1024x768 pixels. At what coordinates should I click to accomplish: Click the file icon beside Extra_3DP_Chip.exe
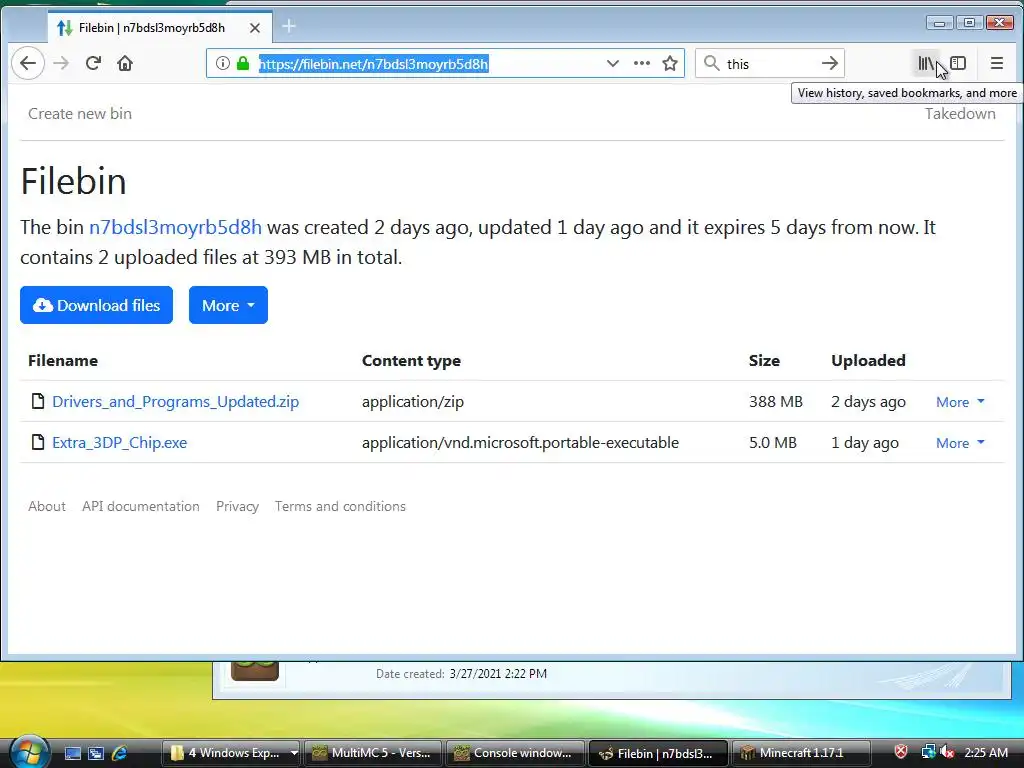click(39, 442)
